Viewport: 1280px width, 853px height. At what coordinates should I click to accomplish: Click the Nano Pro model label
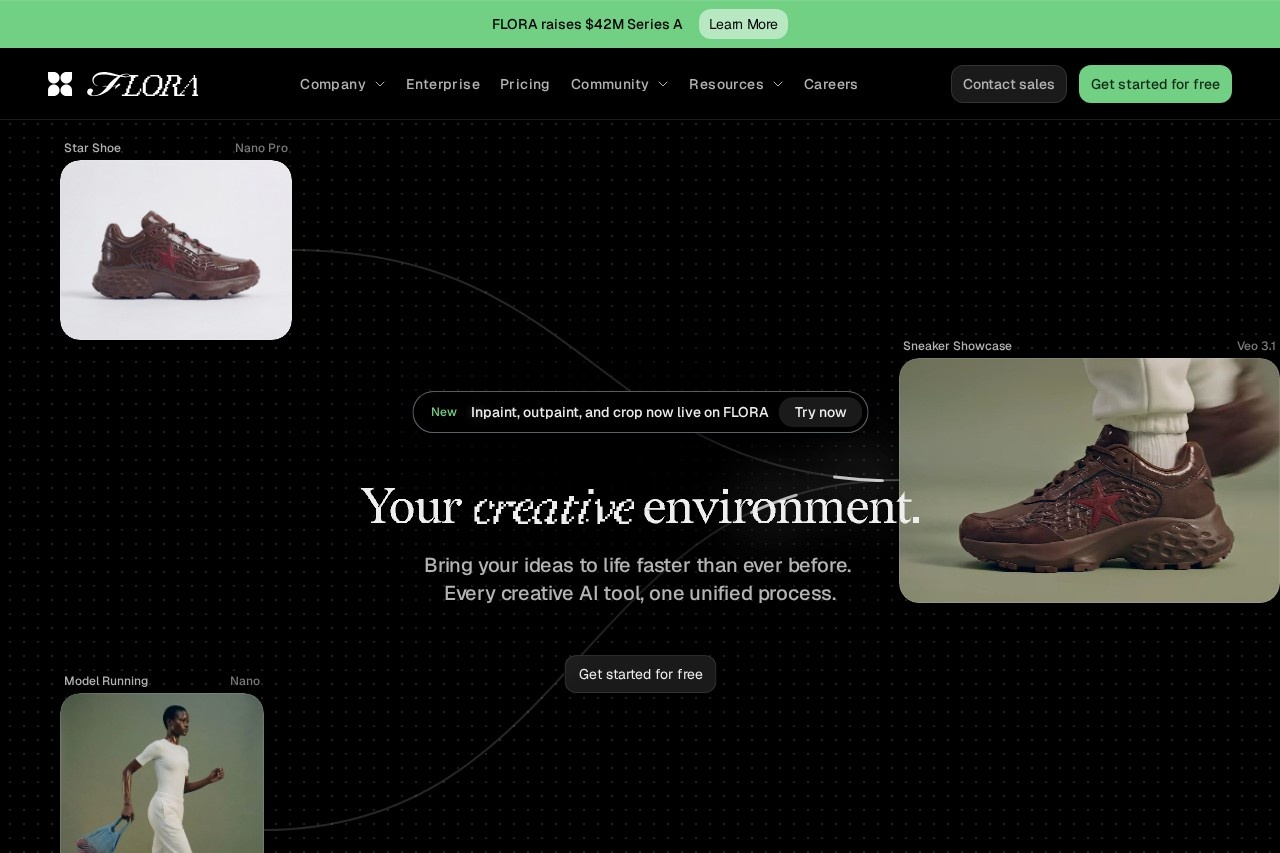click(x=261, y=148)
